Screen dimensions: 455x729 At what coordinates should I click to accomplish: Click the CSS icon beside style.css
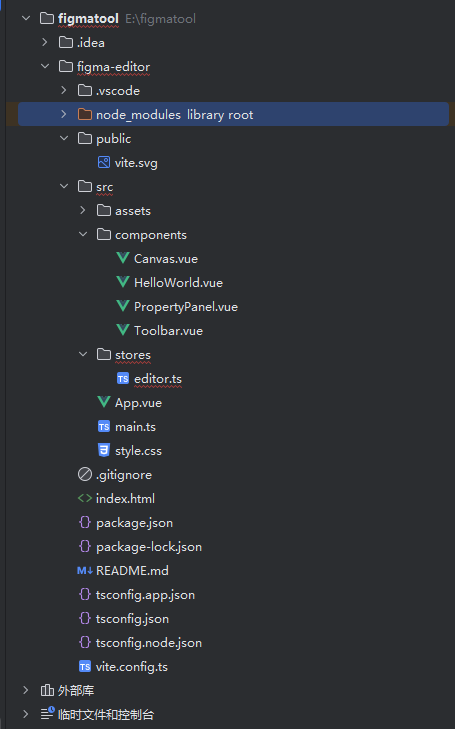104,451
